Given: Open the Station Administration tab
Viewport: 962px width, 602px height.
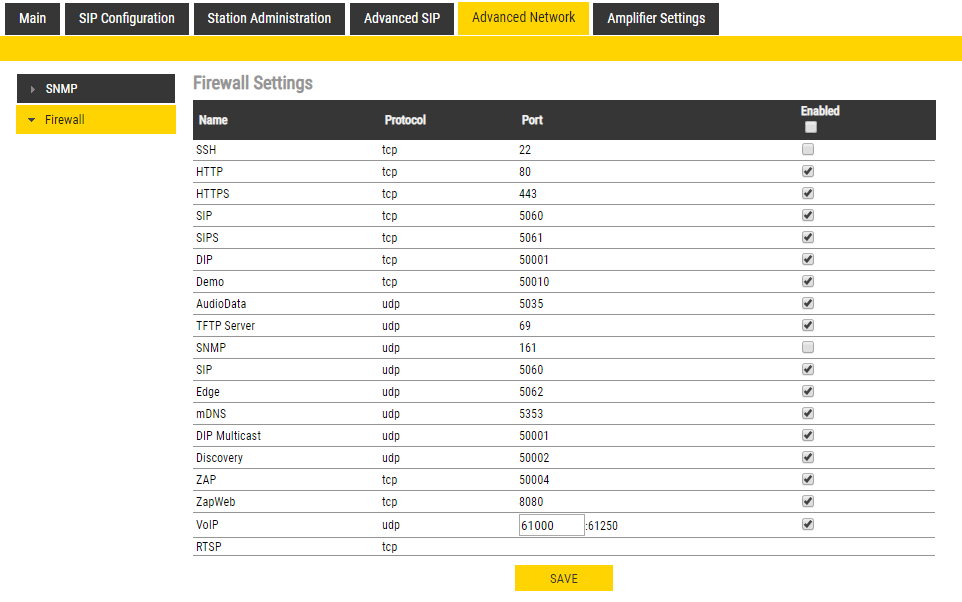Looking at the screenshot, I should pos(269,18).
